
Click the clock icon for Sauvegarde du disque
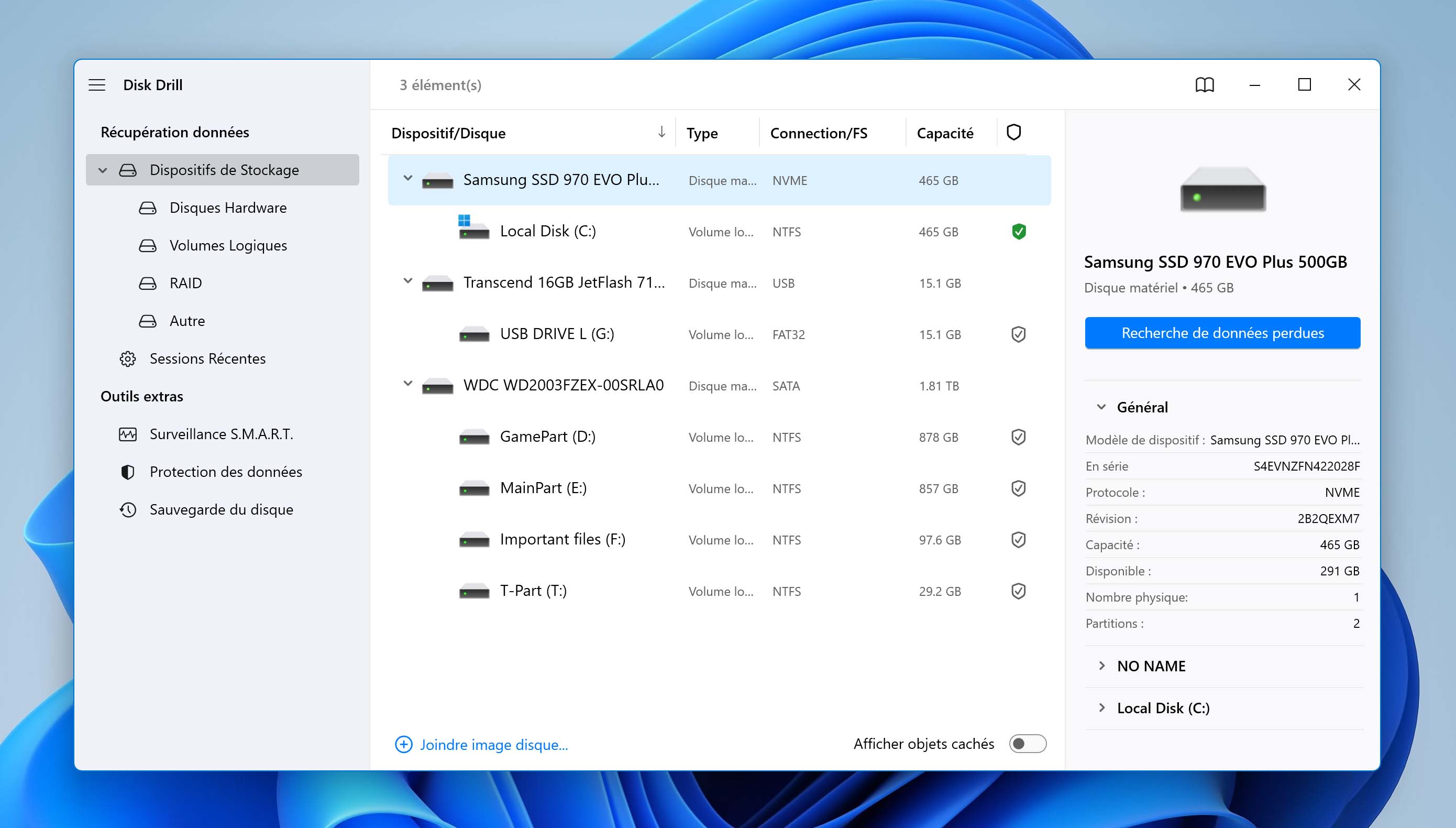coord(128,509)
